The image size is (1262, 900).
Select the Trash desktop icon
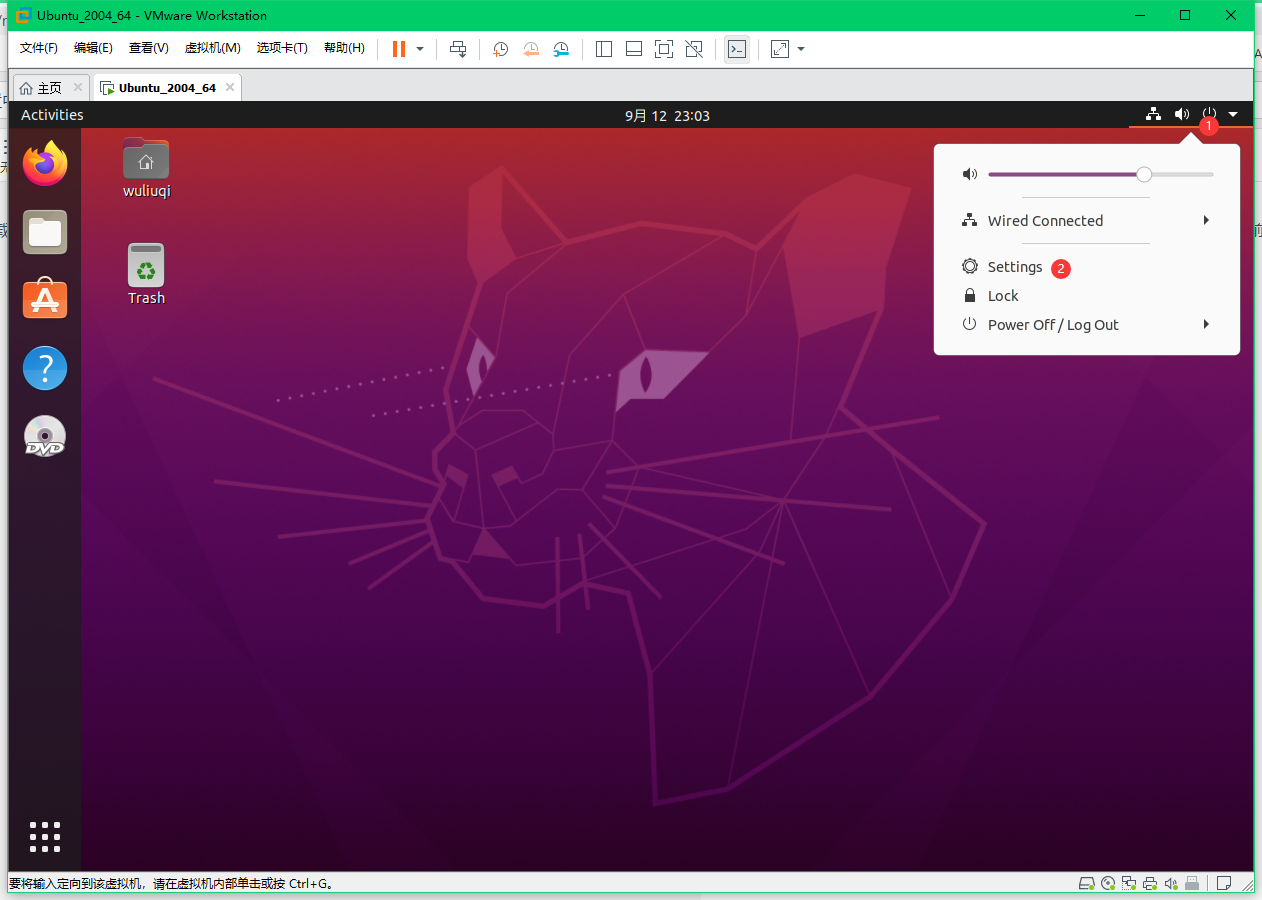pos(146,274)
